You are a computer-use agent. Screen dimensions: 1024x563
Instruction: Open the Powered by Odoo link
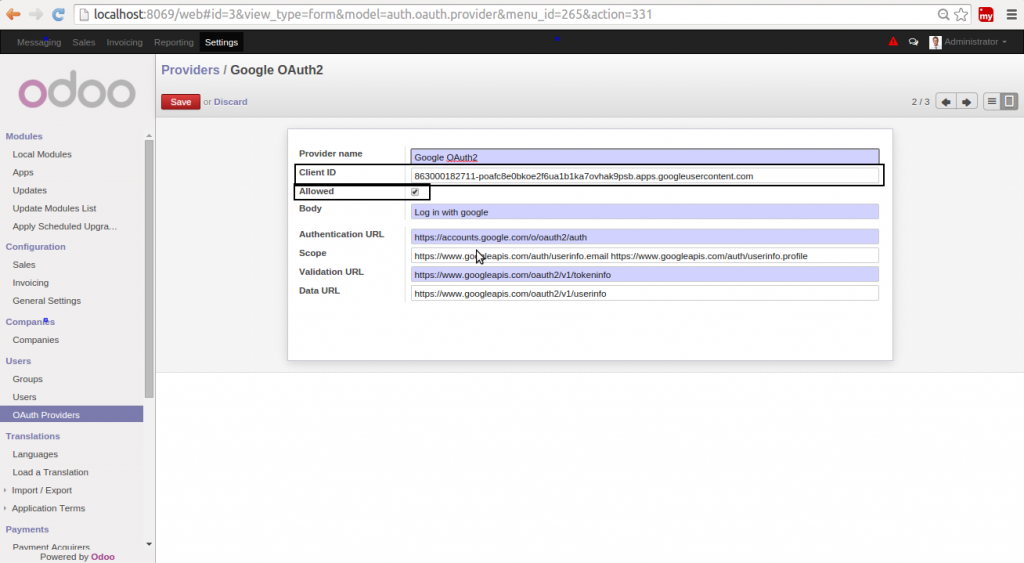click(103, 556)
